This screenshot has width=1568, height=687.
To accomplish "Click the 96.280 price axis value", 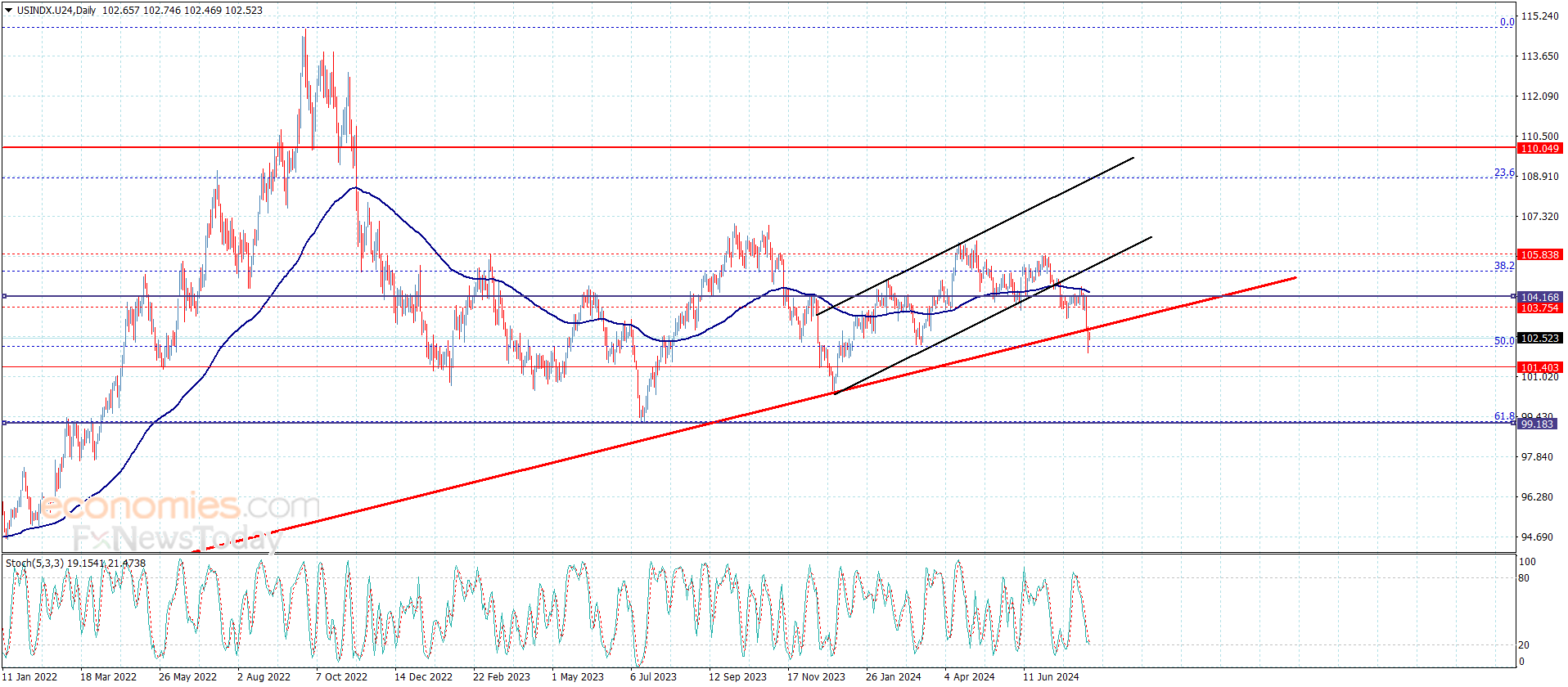I will [1536, 496].
